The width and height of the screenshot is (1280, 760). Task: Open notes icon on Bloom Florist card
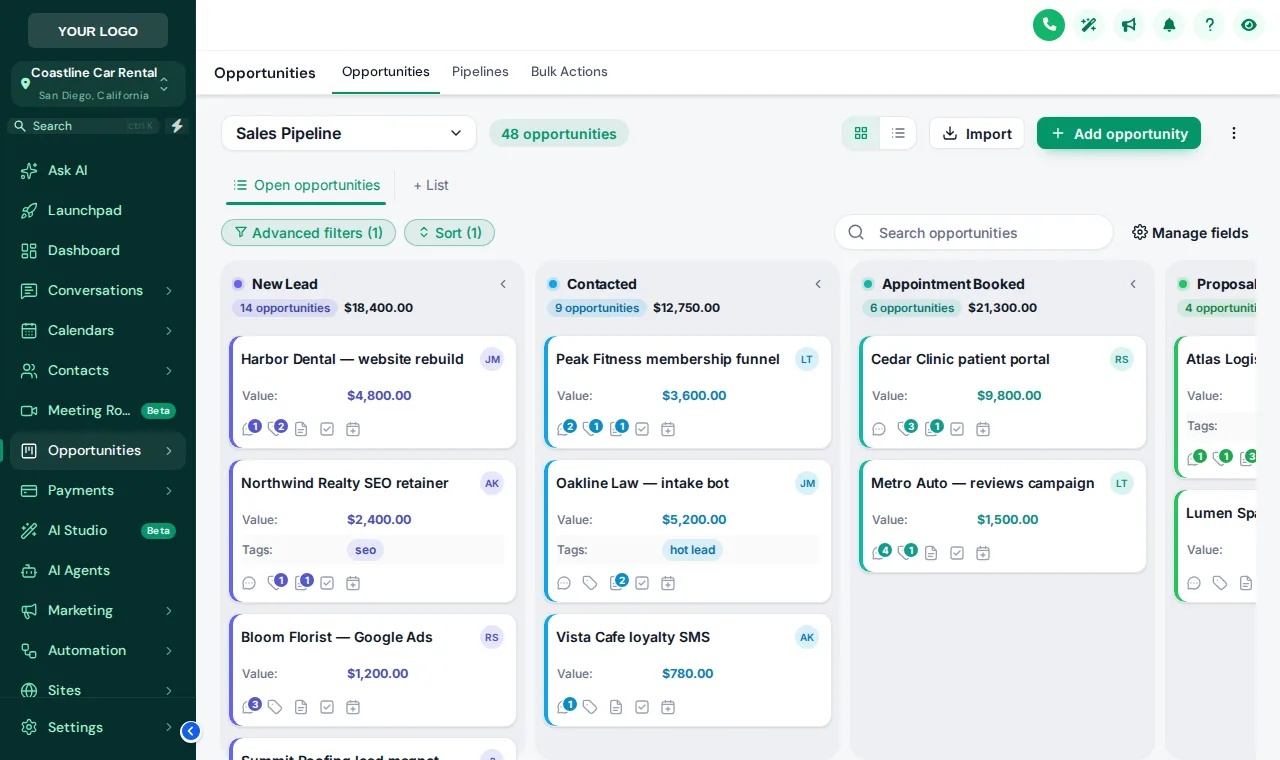click(x=301, y=707)
